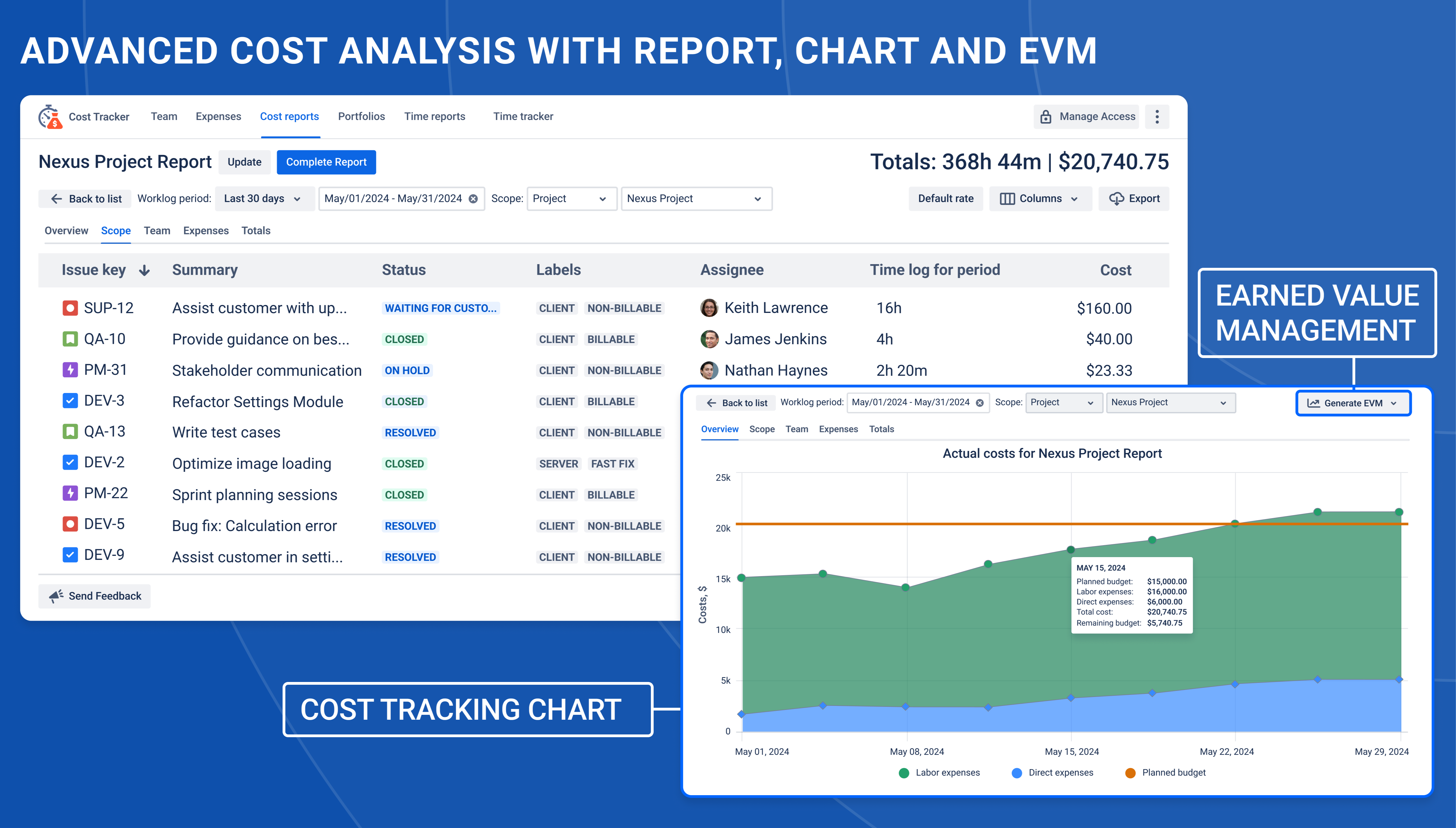Click the Export button

click(1133, 198)
